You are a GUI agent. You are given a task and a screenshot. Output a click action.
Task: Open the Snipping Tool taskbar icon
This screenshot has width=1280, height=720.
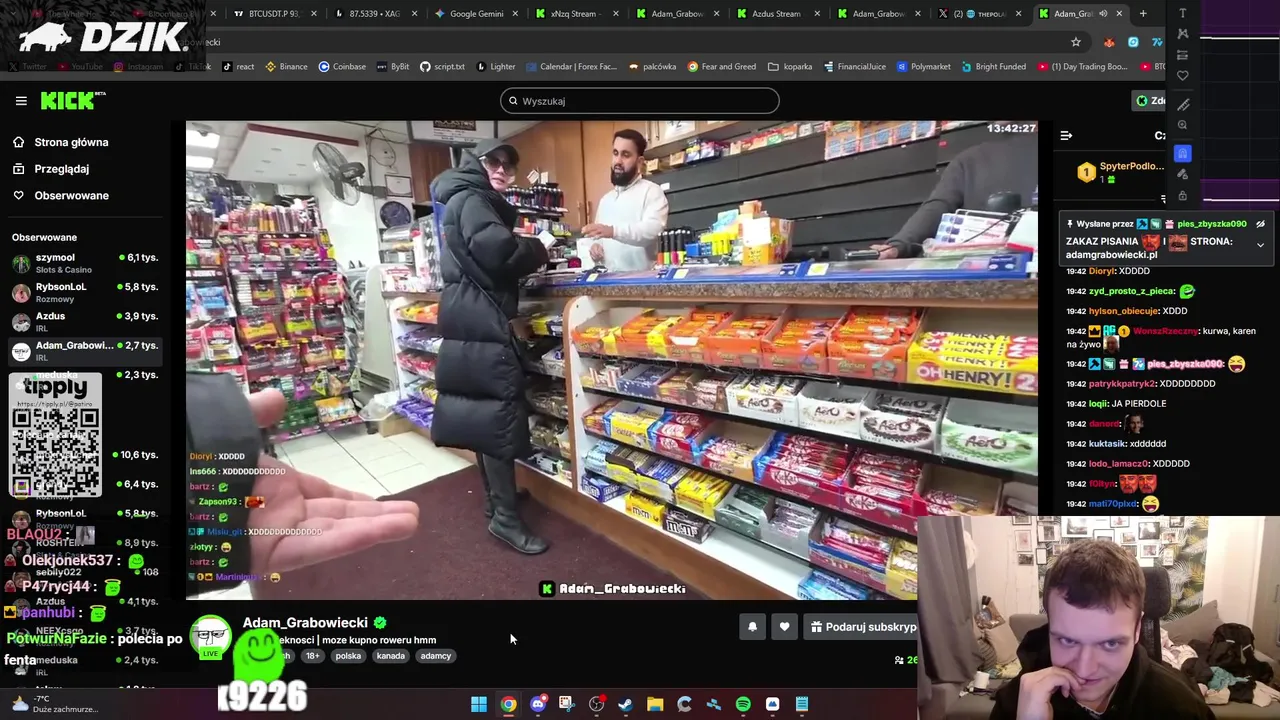[567, 704]
